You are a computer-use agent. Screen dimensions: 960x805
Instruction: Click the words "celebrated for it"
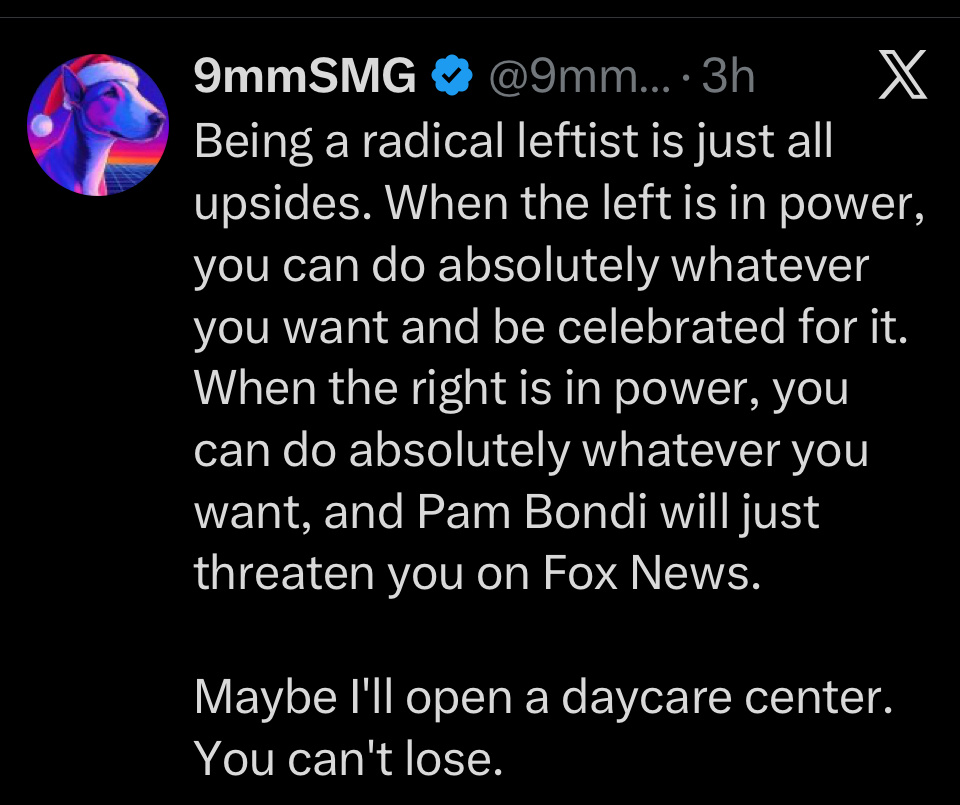pos(732,327)
